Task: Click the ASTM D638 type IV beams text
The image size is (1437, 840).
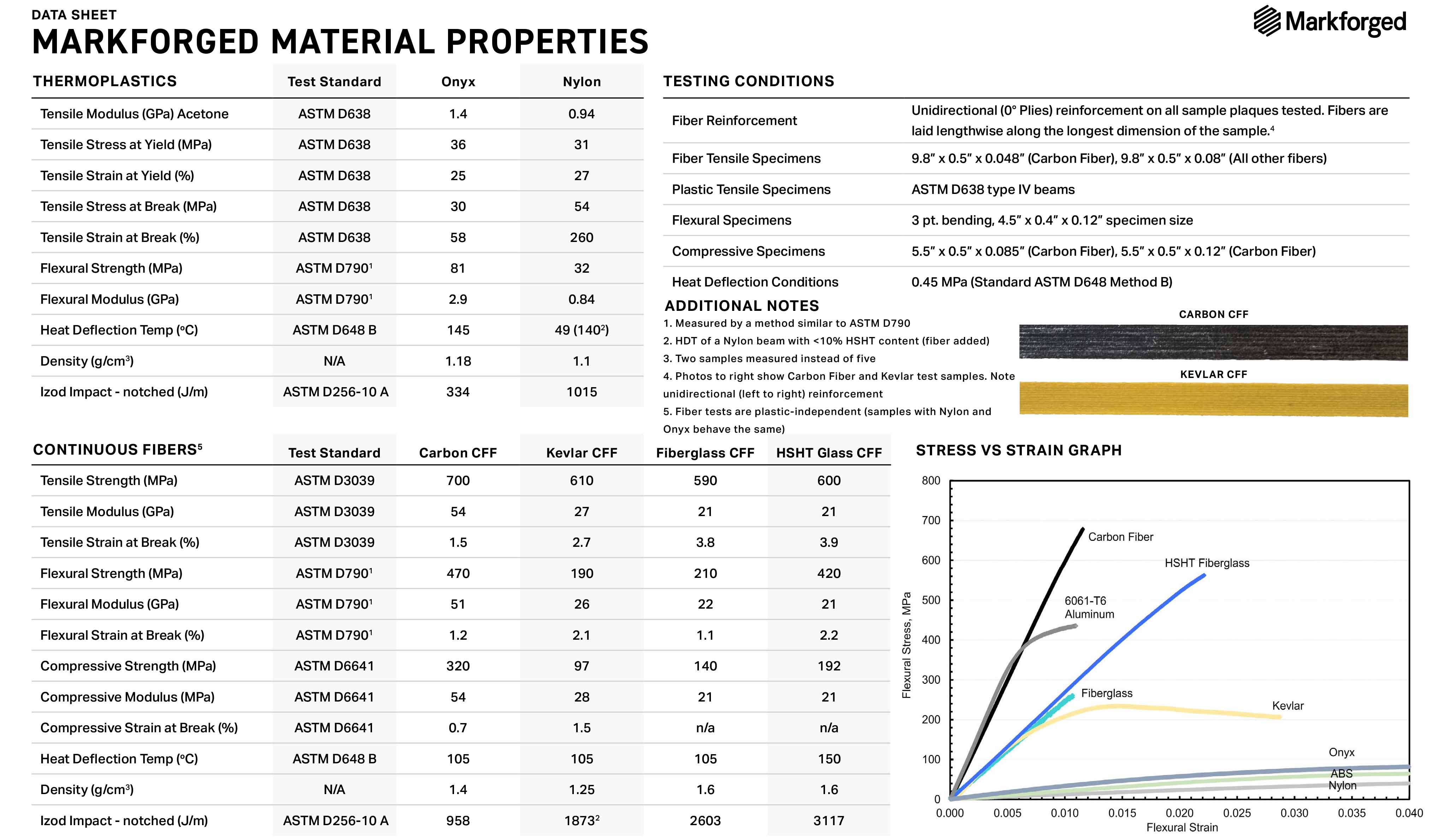Action: (993, 189)
